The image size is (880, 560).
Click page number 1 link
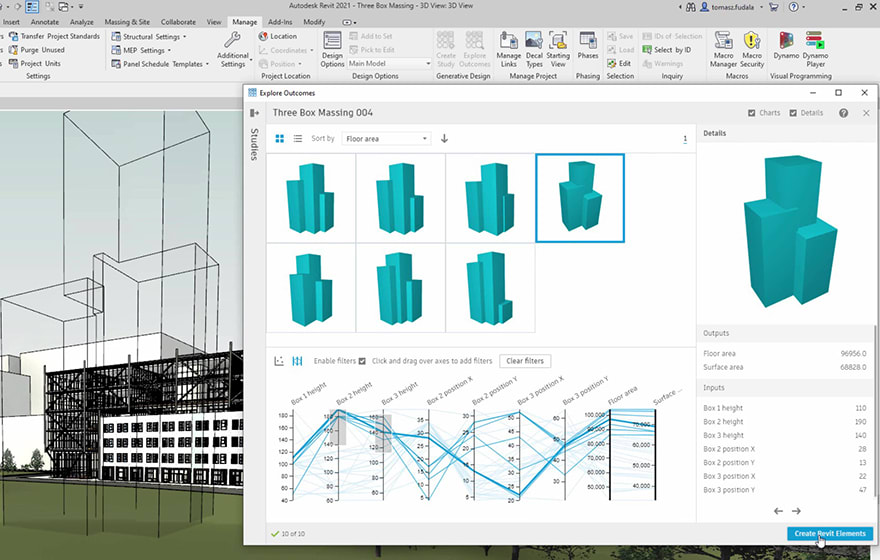685,139
